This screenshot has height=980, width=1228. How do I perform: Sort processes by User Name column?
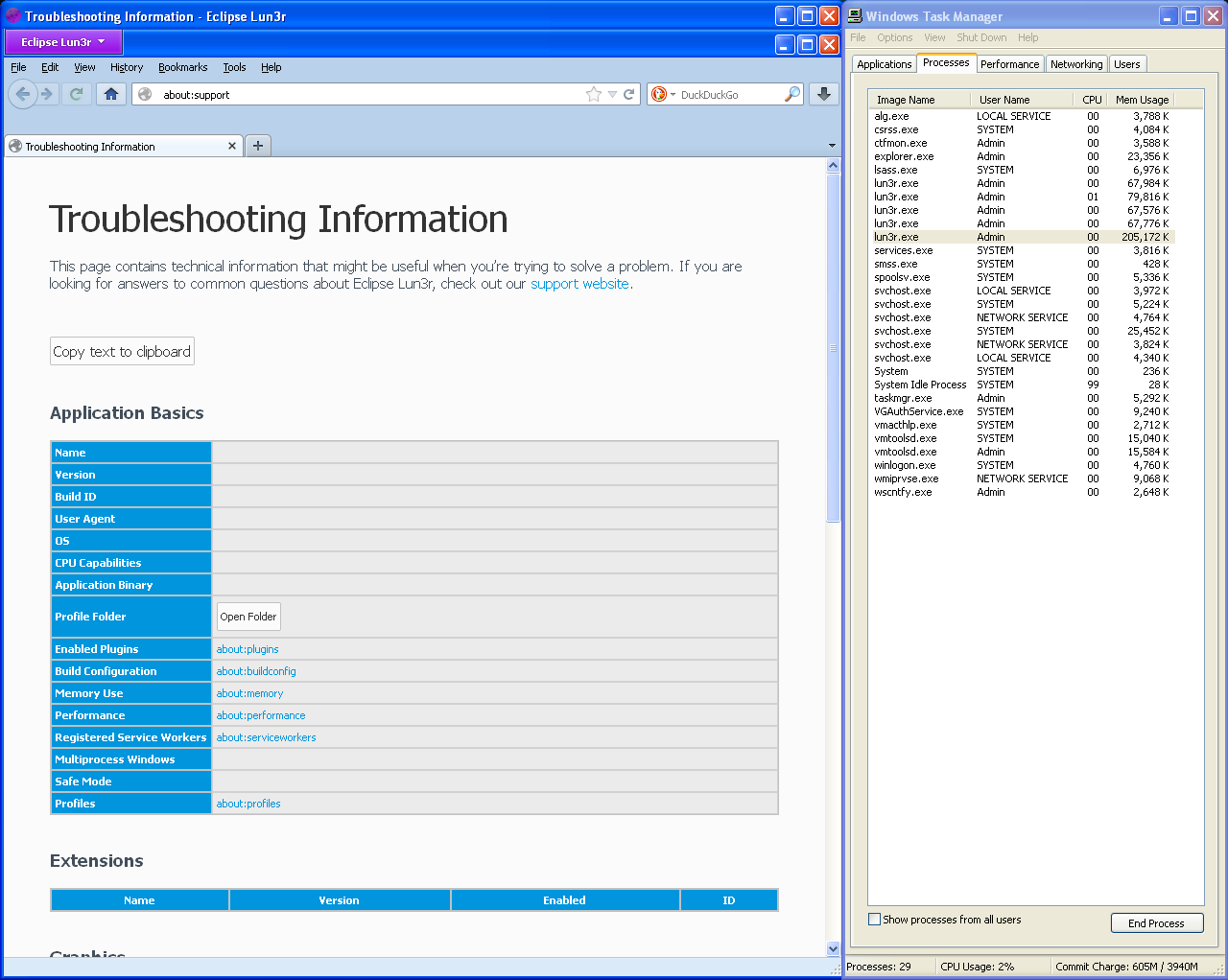pyautogui.click(x=1021, y=100)
